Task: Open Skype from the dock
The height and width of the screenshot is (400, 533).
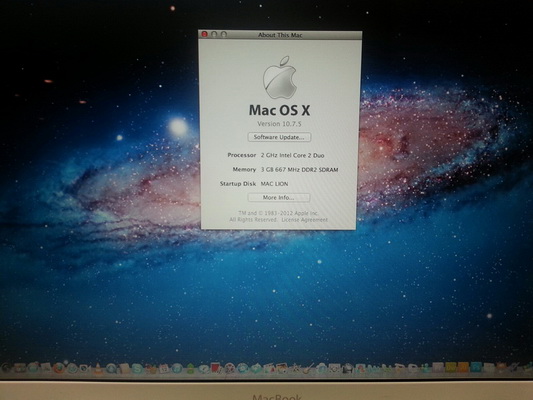Action: click(137, 368)
